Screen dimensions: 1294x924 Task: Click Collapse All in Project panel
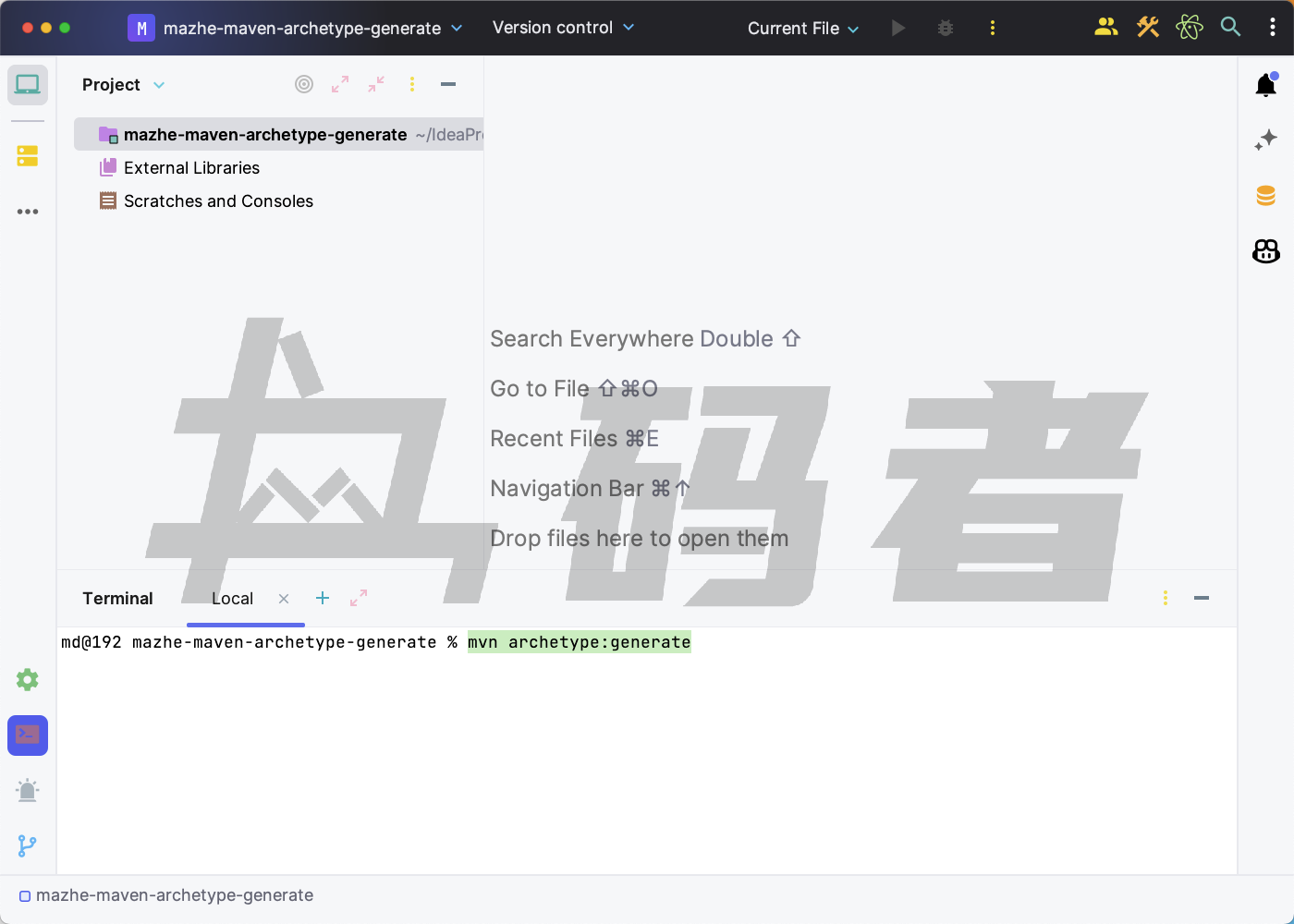click(x=376, y=84)
